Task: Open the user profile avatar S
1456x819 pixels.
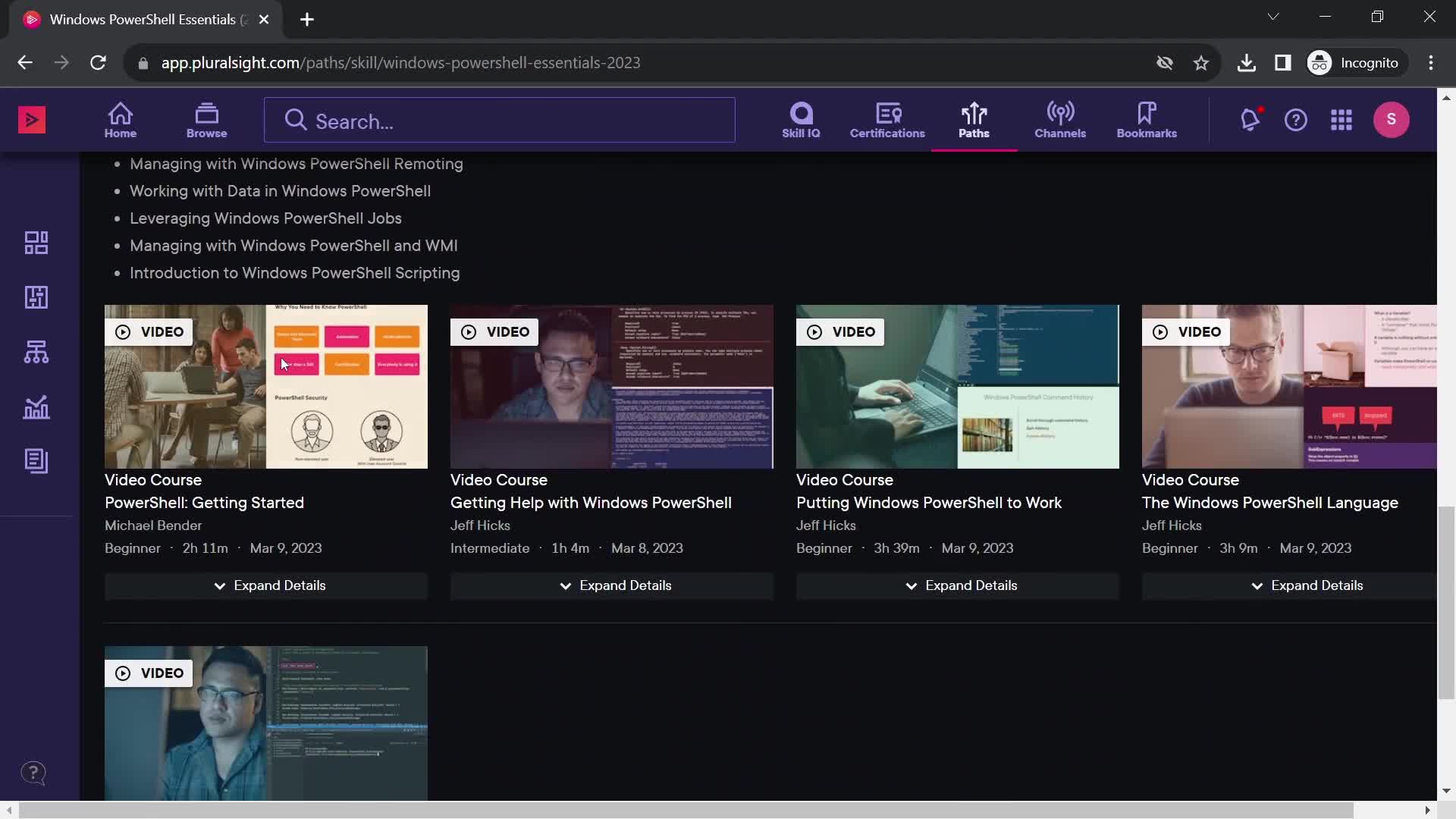Action: click(1391, 120)
